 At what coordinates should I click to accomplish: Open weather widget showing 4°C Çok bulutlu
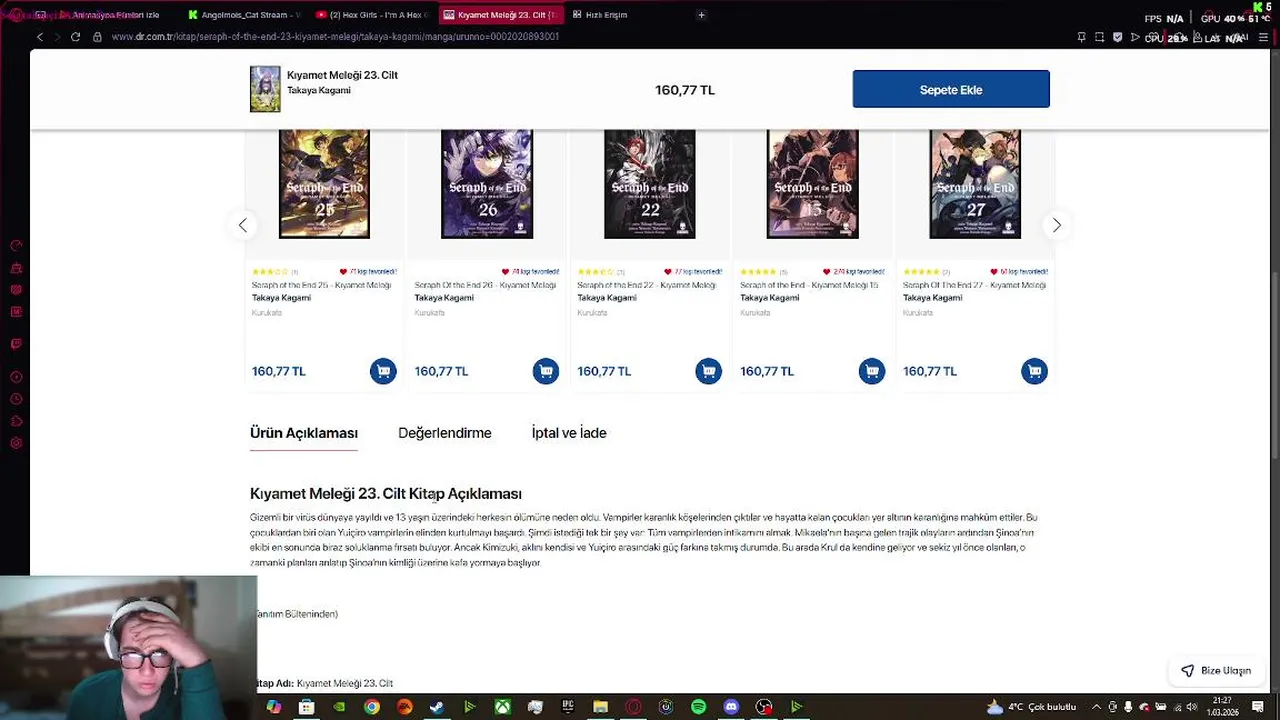point(1030,707)
